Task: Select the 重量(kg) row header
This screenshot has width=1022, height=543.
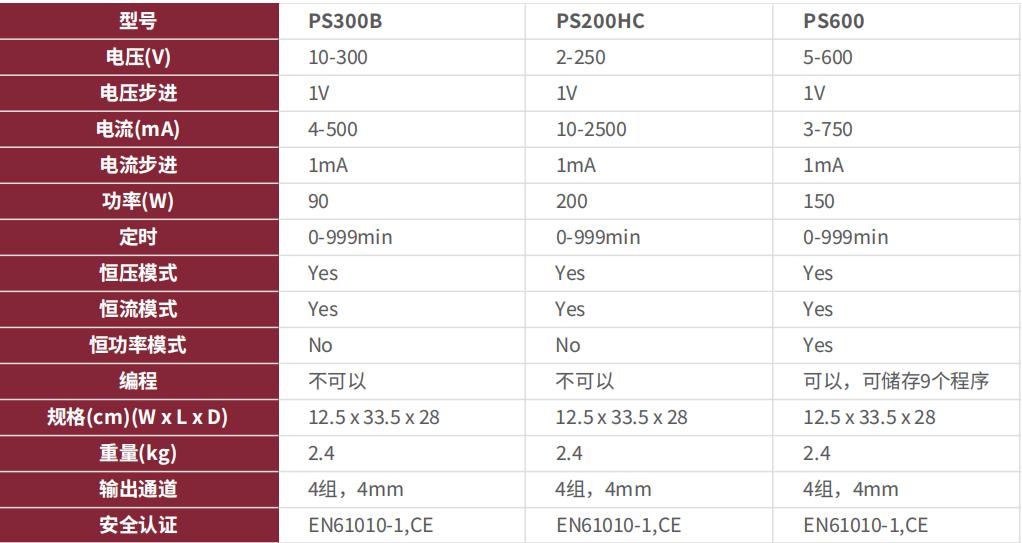Action: click(138, 453)
